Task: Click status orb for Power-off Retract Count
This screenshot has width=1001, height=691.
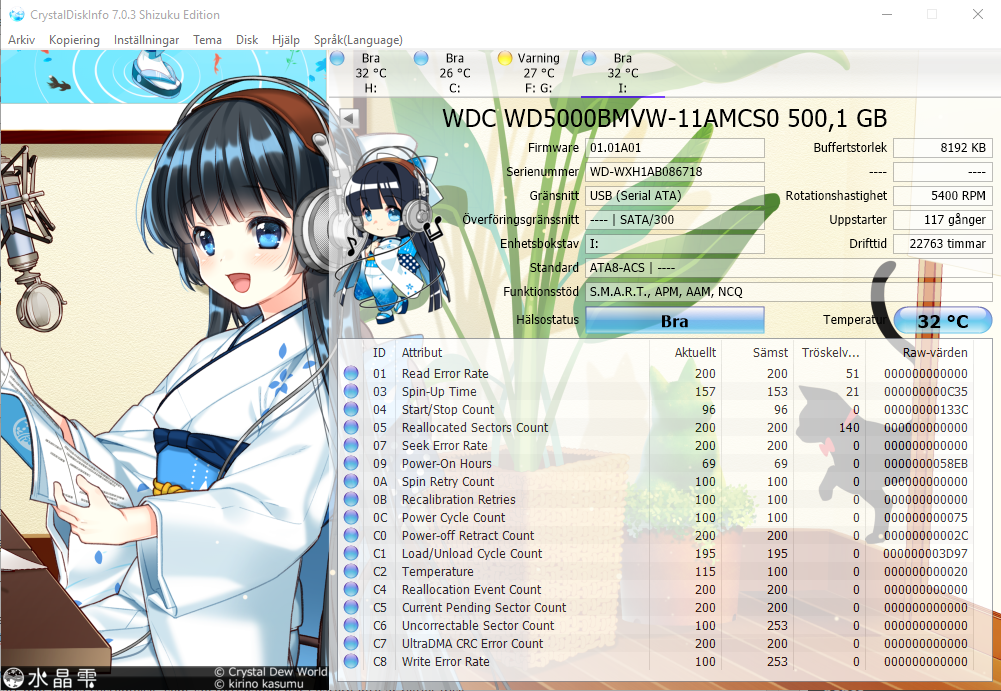Action: (351, 535)
